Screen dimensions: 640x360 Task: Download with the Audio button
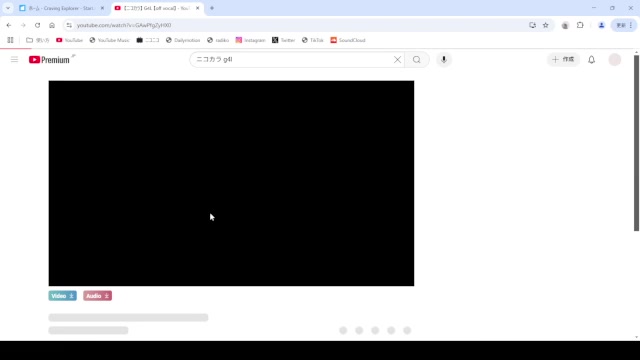pos(98,296)
